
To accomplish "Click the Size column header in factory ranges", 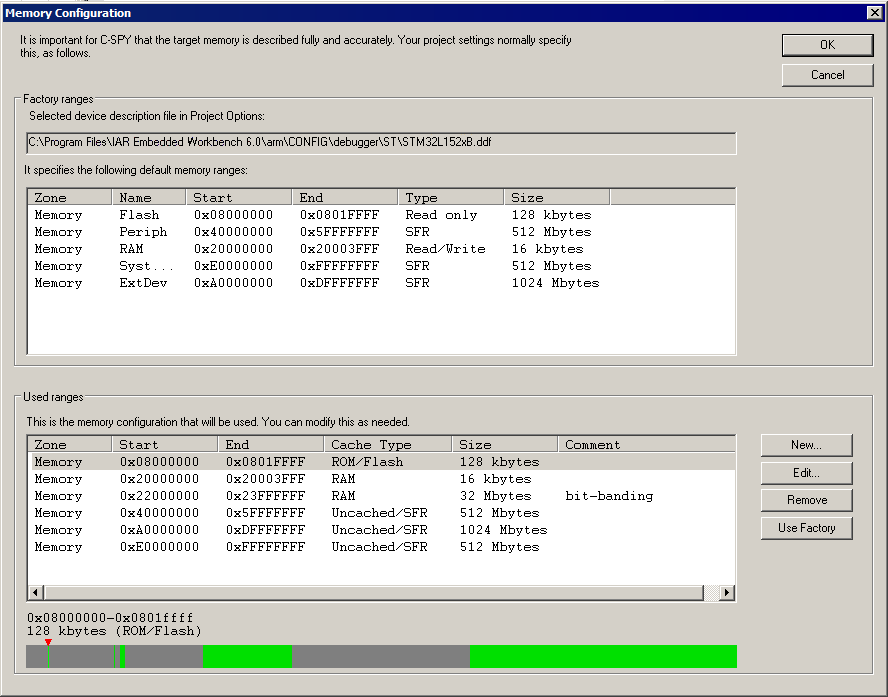I will [x=556, y=197].
